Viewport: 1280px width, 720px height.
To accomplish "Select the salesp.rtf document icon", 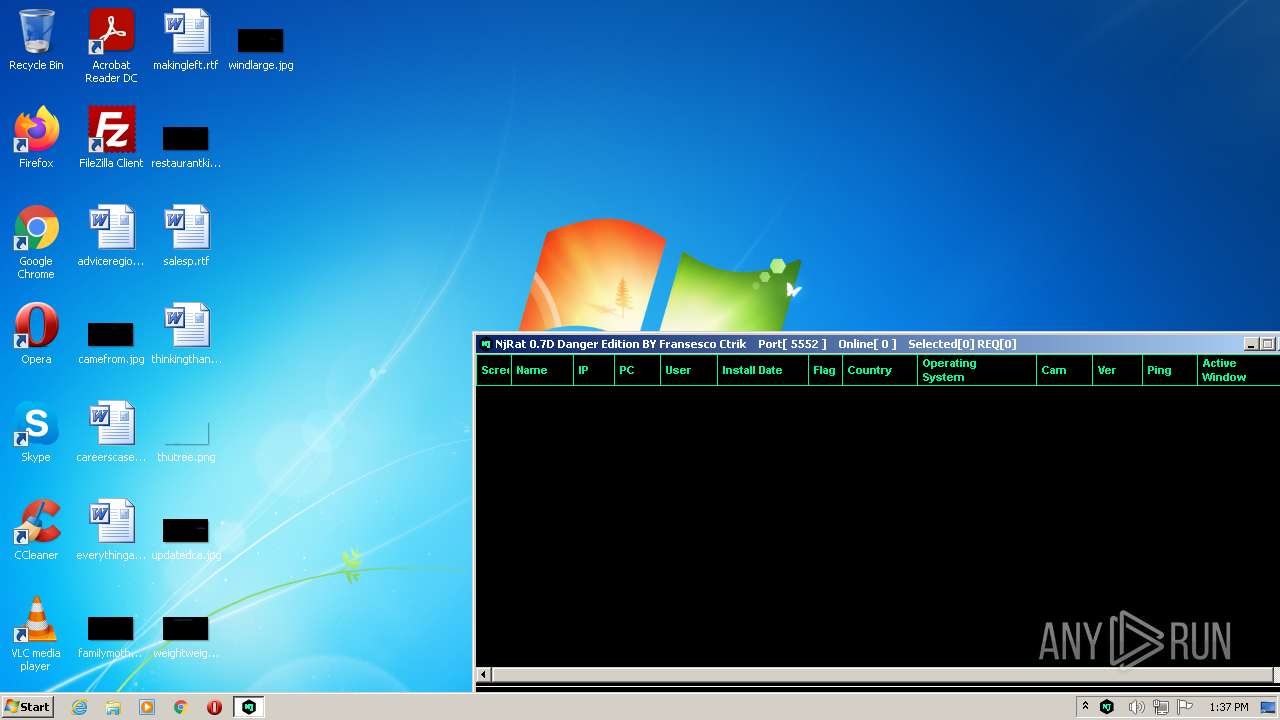I will (x=186, y=236).
